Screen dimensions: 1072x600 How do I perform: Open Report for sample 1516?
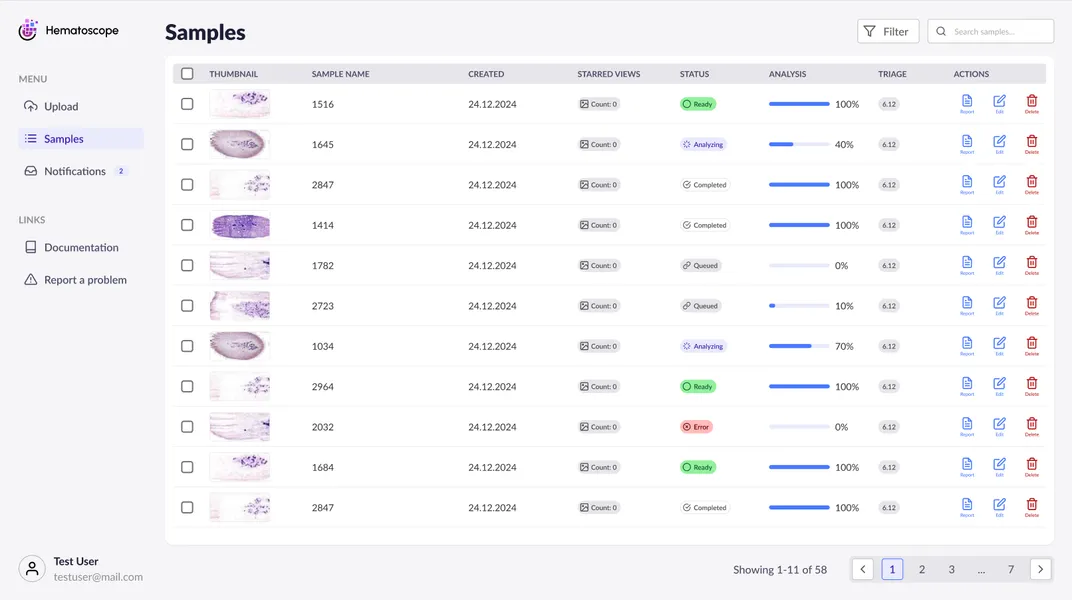(x=966, y=103)
